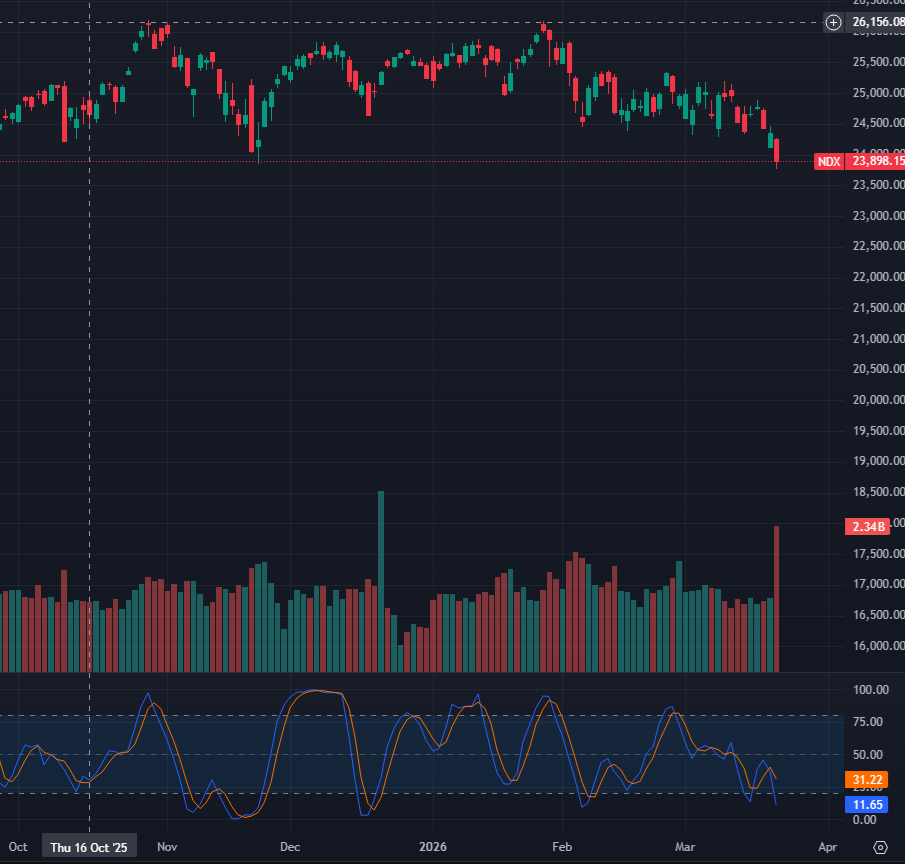Click the 20,000.00 price scale label
The height and width of the screenshot is (864, 905).
click(x=878, y=399)
